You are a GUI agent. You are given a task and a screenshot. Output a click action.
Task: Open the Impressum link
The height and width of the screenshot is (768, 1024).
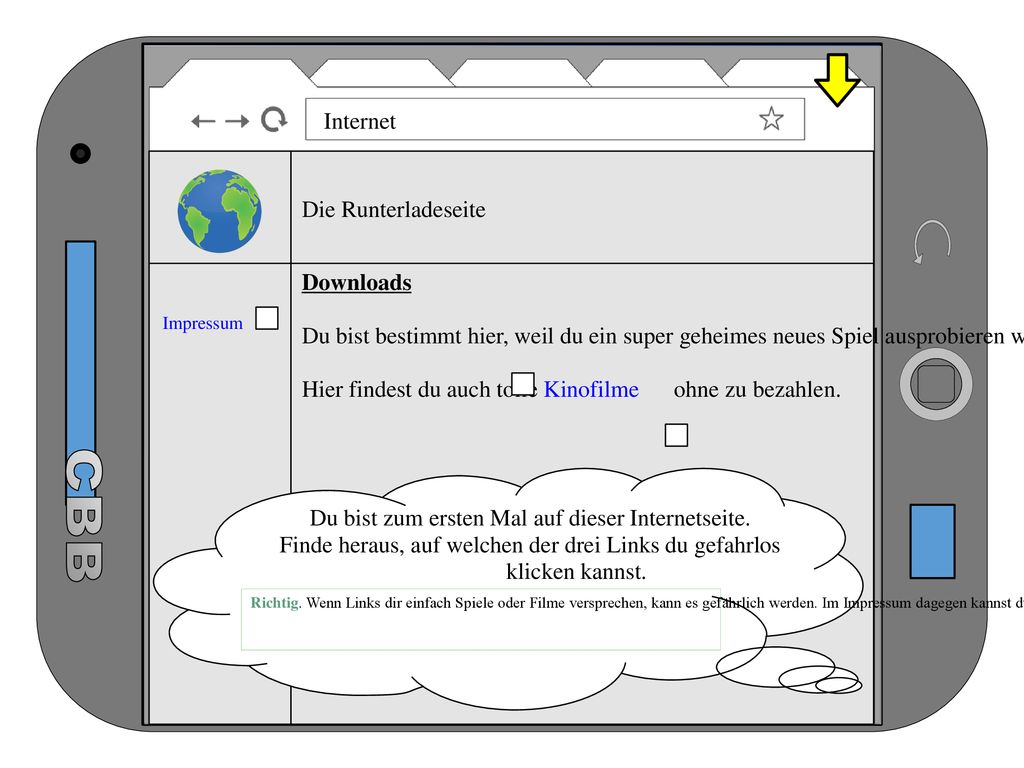(202, 323)
